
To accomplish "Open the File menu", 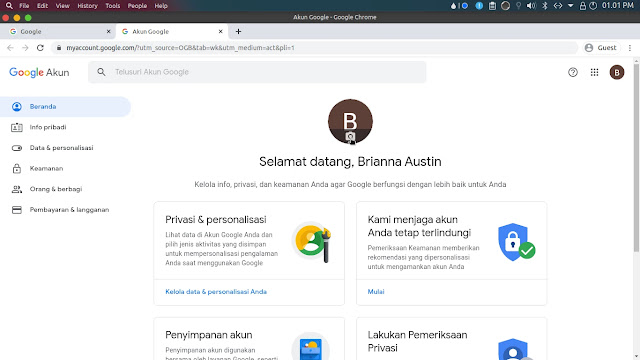I will (x=24, y=6).
